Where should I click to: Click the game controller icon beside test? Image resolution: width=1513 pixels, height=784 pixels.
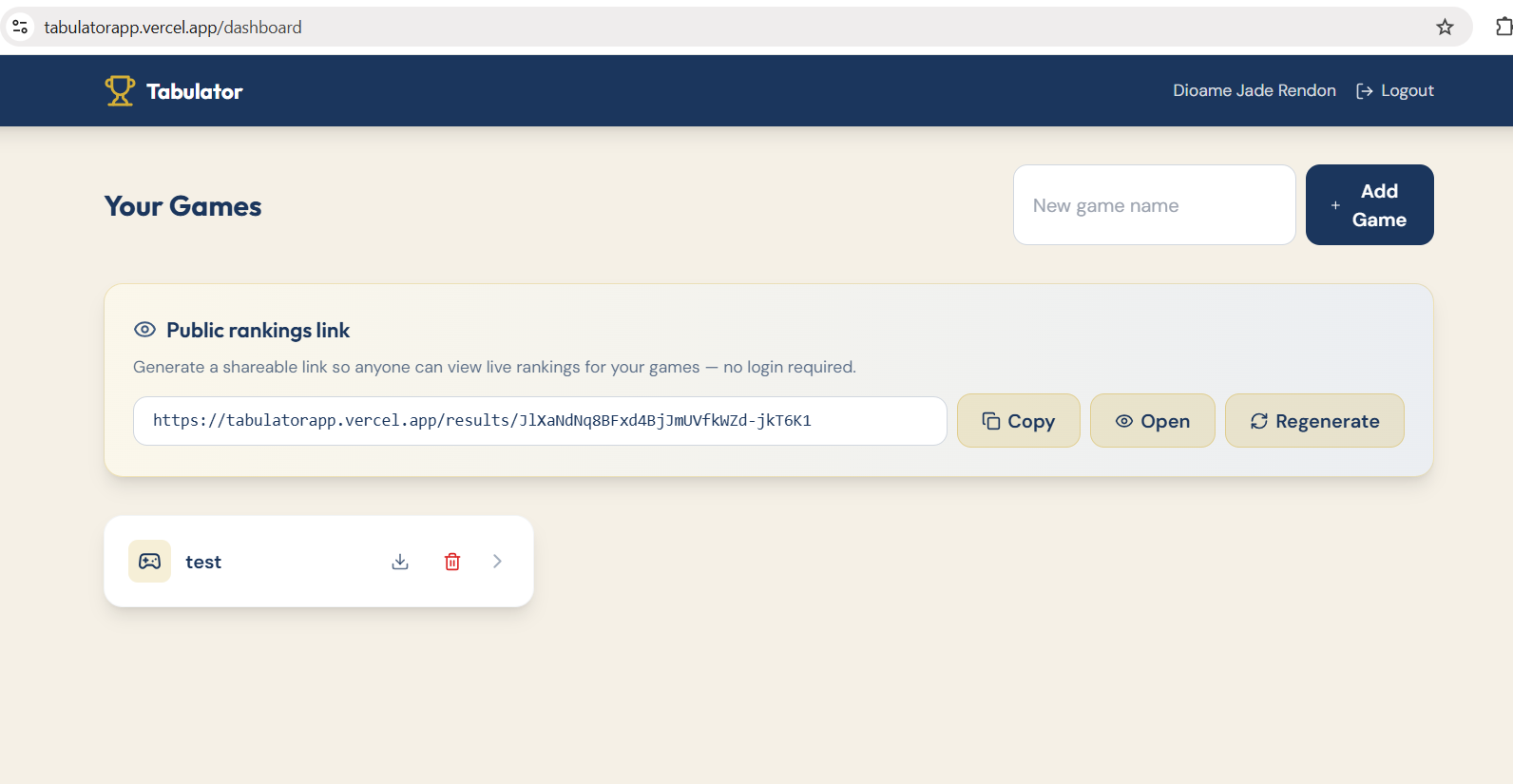point(150,562)
